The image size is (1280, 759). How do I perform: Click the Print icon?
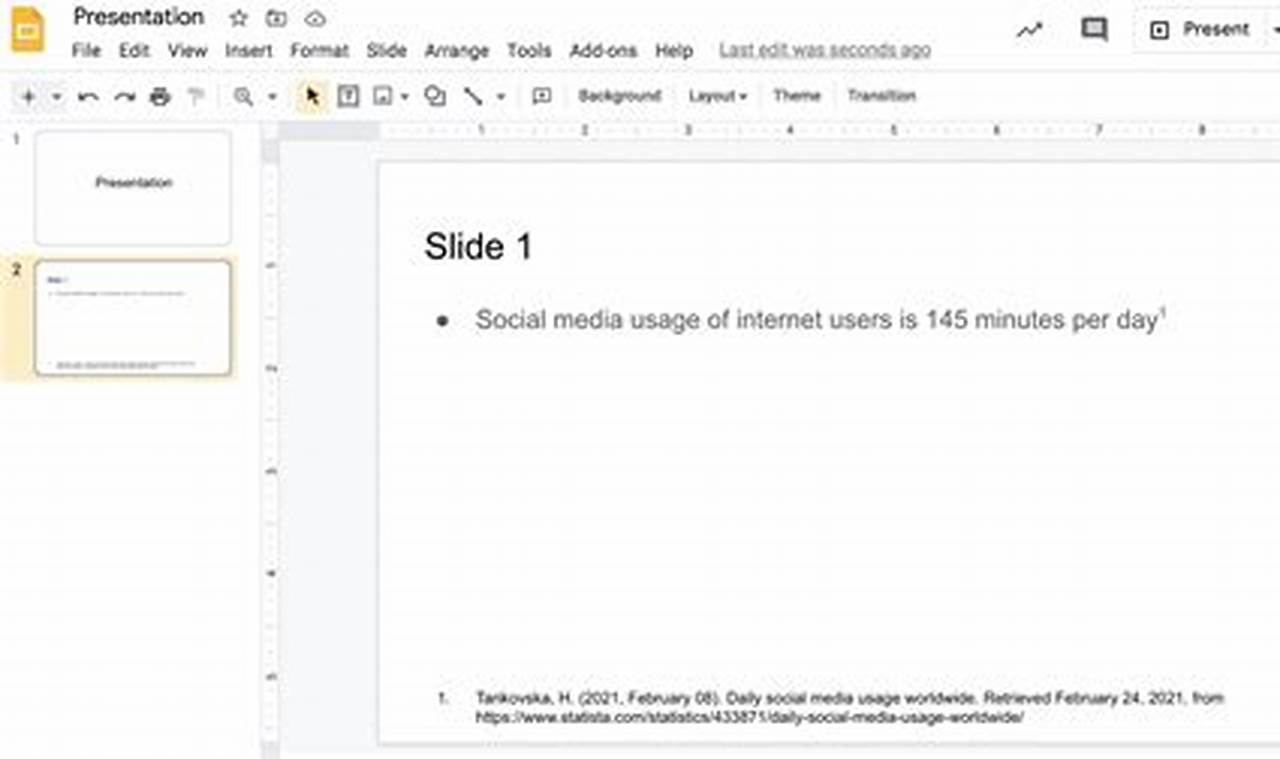159,96
